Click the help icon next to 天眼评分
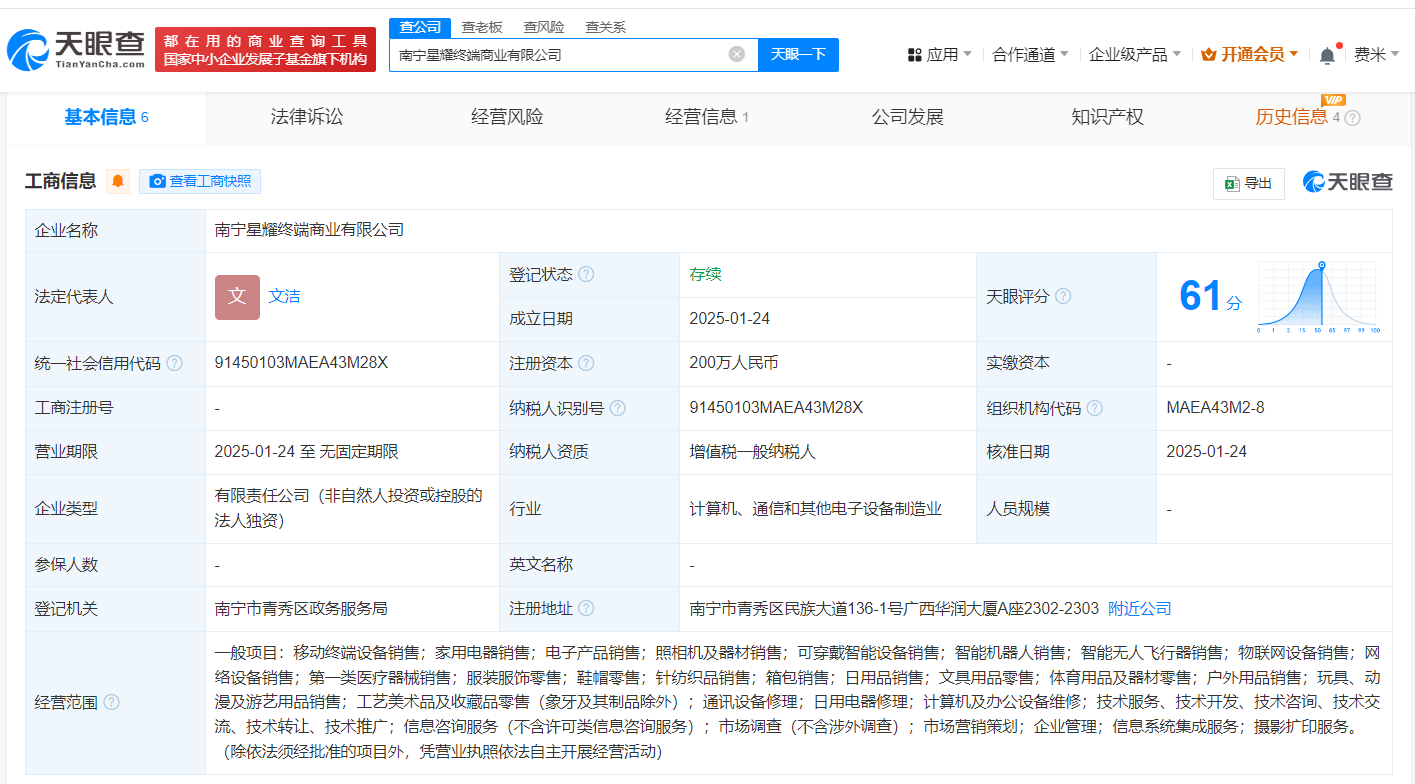The width and height of the screenshot is (1415, 784). (x=1063, y=296)
